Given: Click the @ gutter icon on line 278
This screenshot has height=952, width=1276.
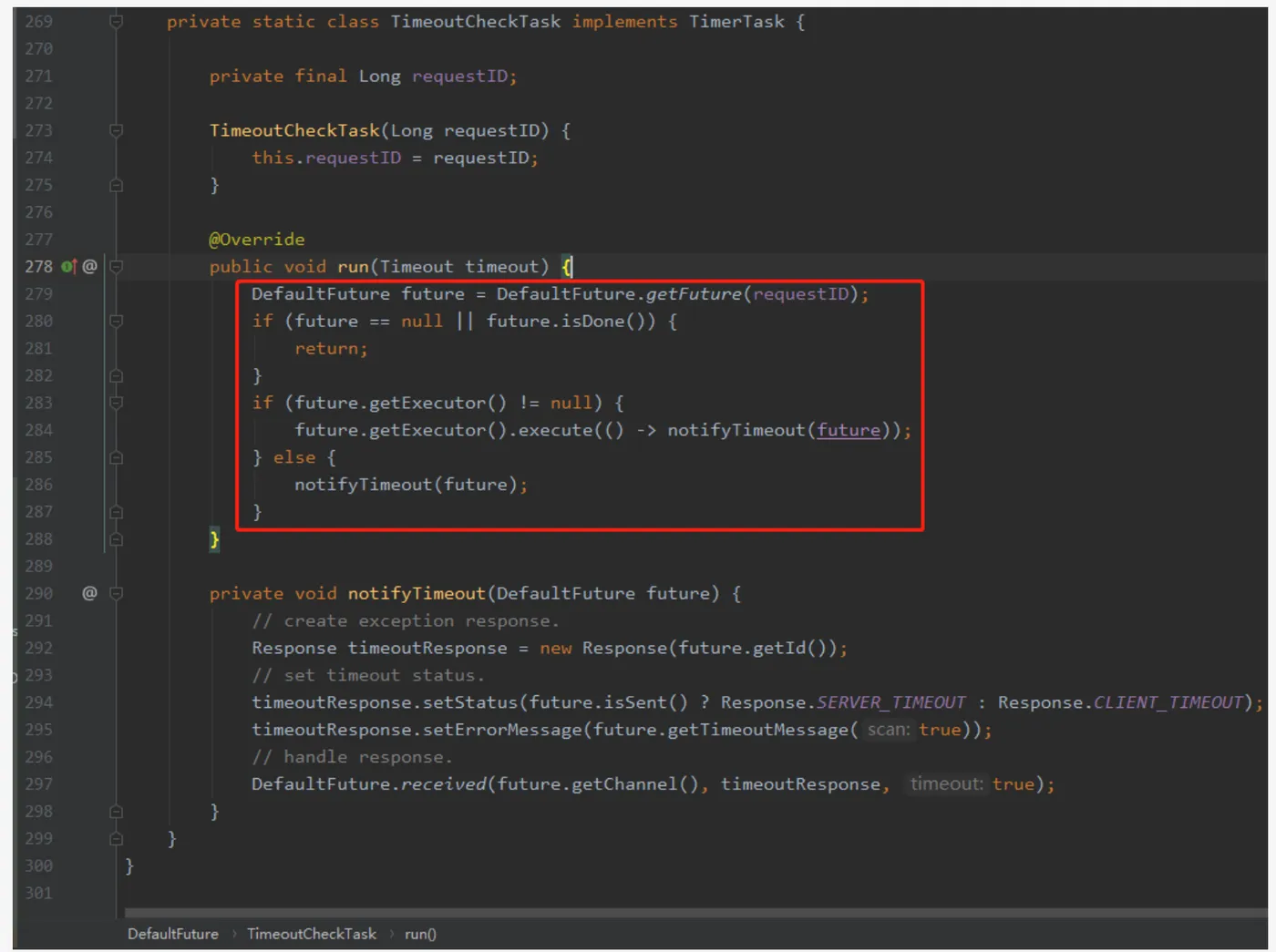Looking at the screenshot, I should tap(89, 266).
